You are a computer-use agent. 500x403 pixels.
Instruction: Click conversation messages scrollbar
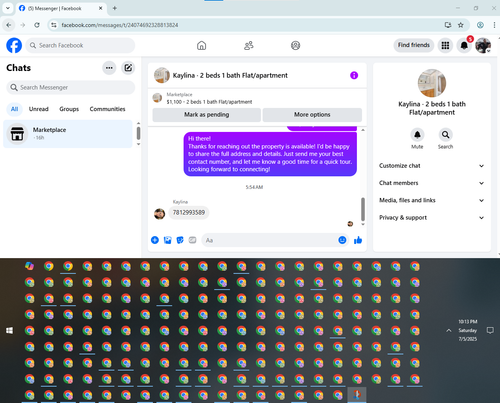363,209
